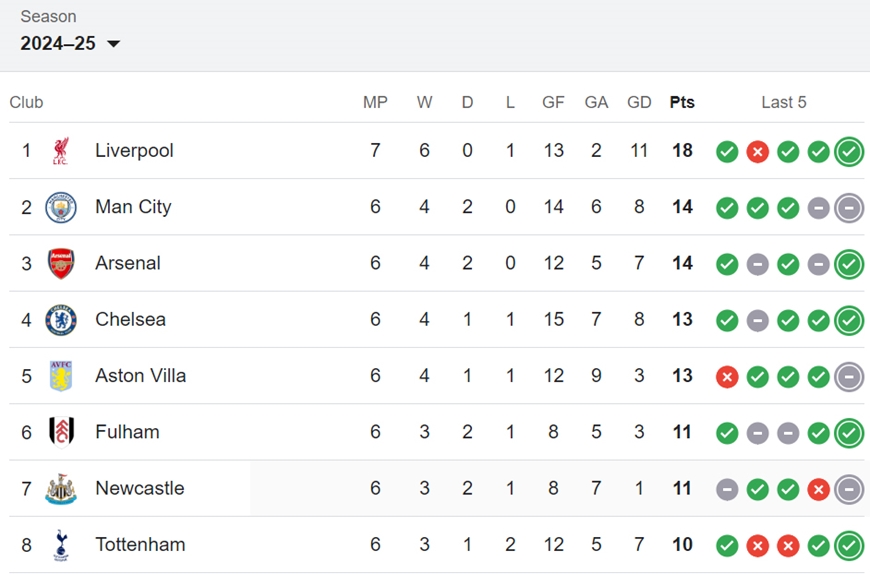Viewport: 870px width, 574px height.
Task: Click the Liverpool club crest
Action: [x=60, y=151]
